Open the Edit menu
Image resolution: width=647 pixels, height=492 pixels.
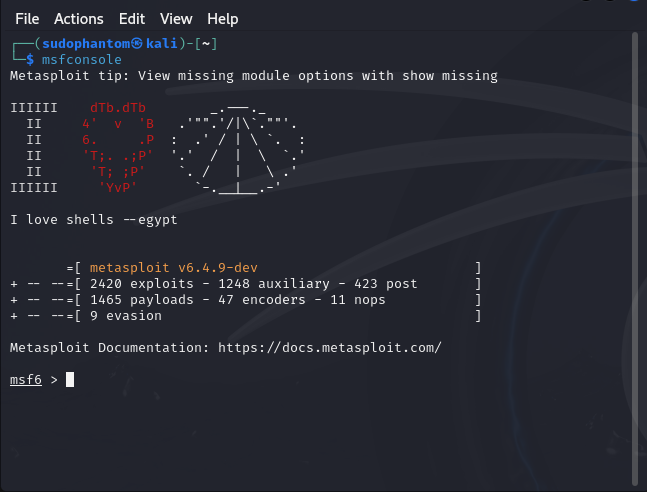click(x=132, y=19)
